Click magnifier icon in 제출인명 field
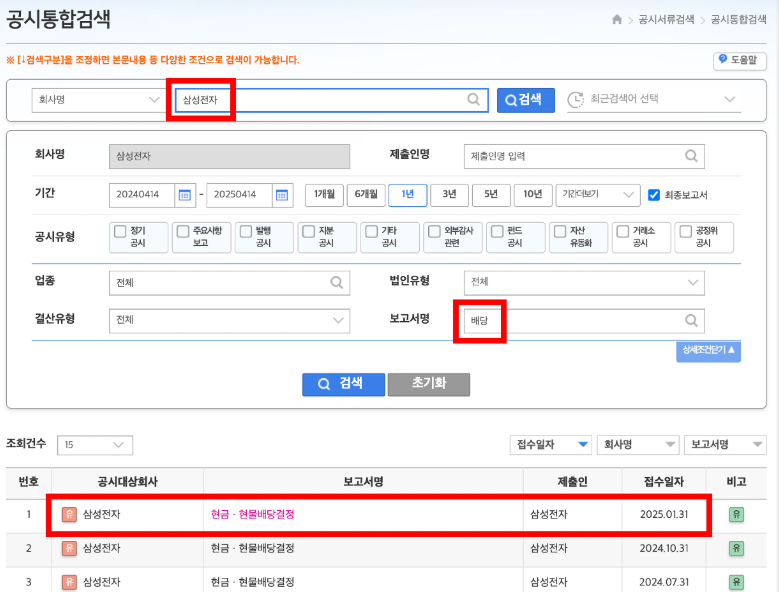 (x=691, y=156)
